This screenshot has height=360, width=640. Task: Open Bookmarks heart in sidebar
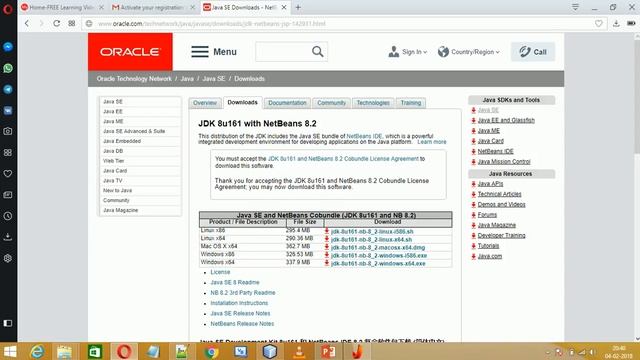click(8, 174)
